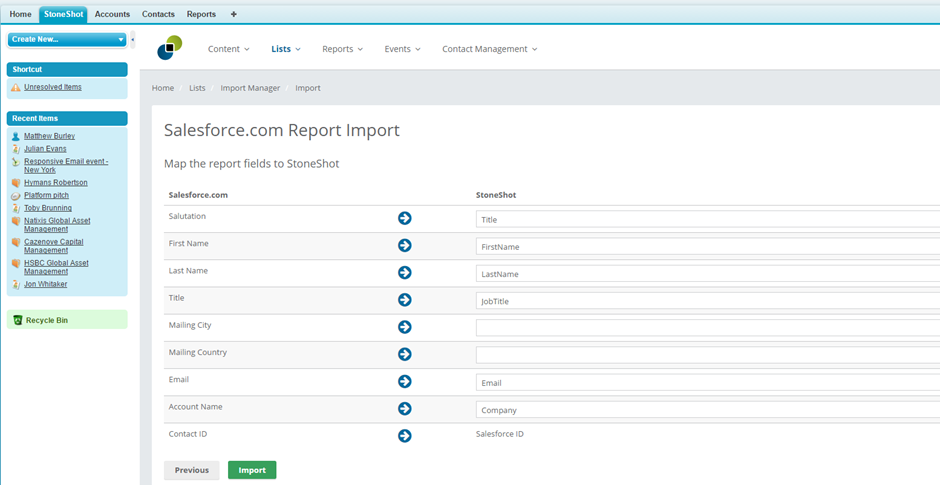The image size is (940, 485).
Task: Open the Hymans Robertson recent item
Action: 56,183
